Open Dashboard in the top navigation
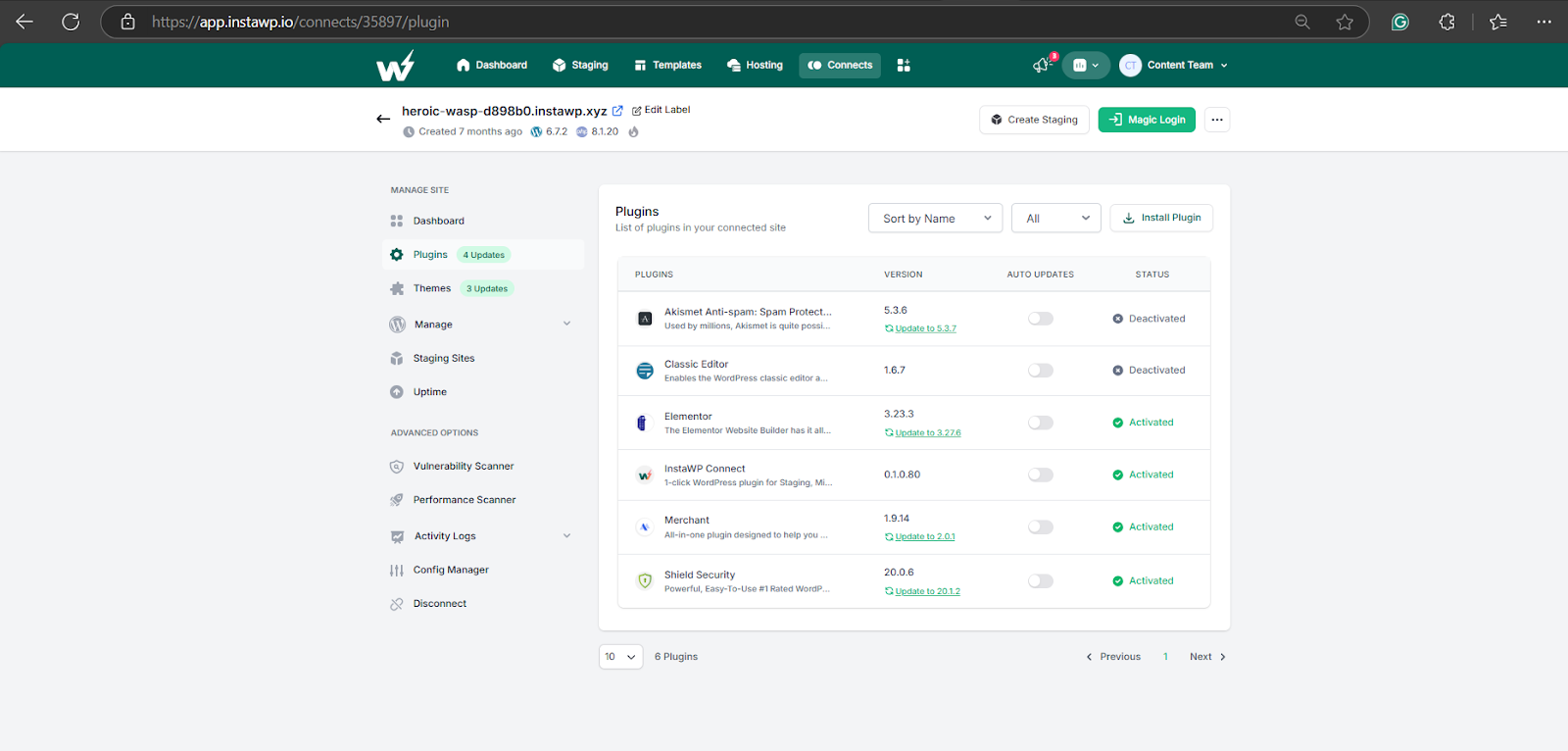The height and width of the screenshot is (751, 1568). point(492,65)
